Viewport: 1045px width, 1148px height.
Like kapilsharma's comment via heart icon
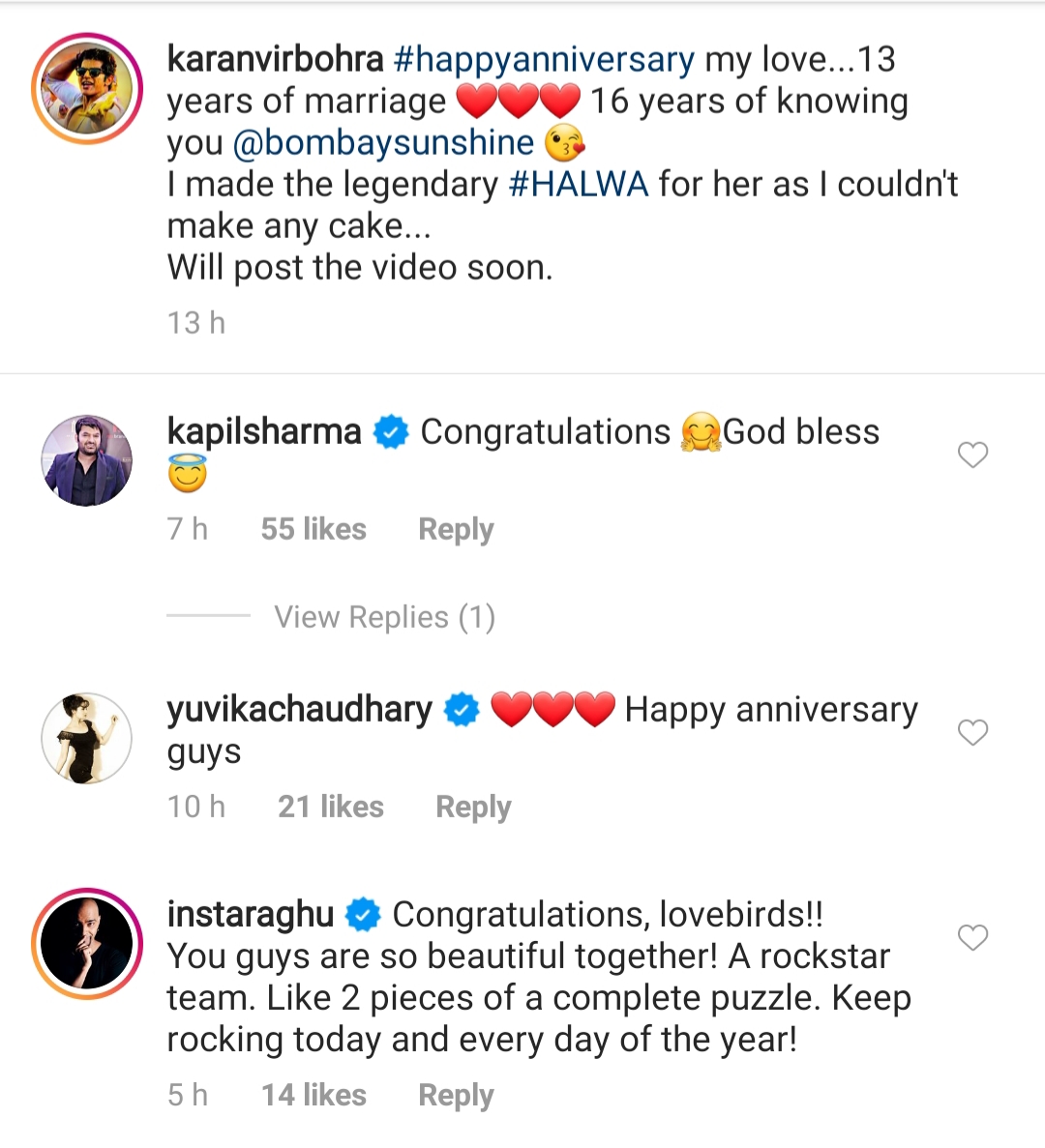pos(972,455)
